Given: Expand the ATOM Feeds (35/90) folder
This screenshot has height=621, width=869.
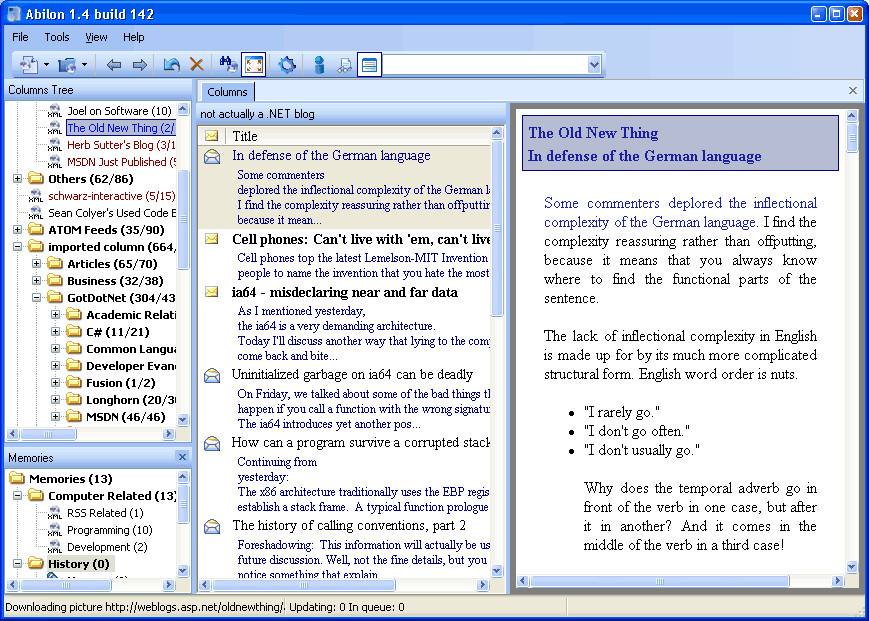Looking at the screenshot, I should 18,229.
